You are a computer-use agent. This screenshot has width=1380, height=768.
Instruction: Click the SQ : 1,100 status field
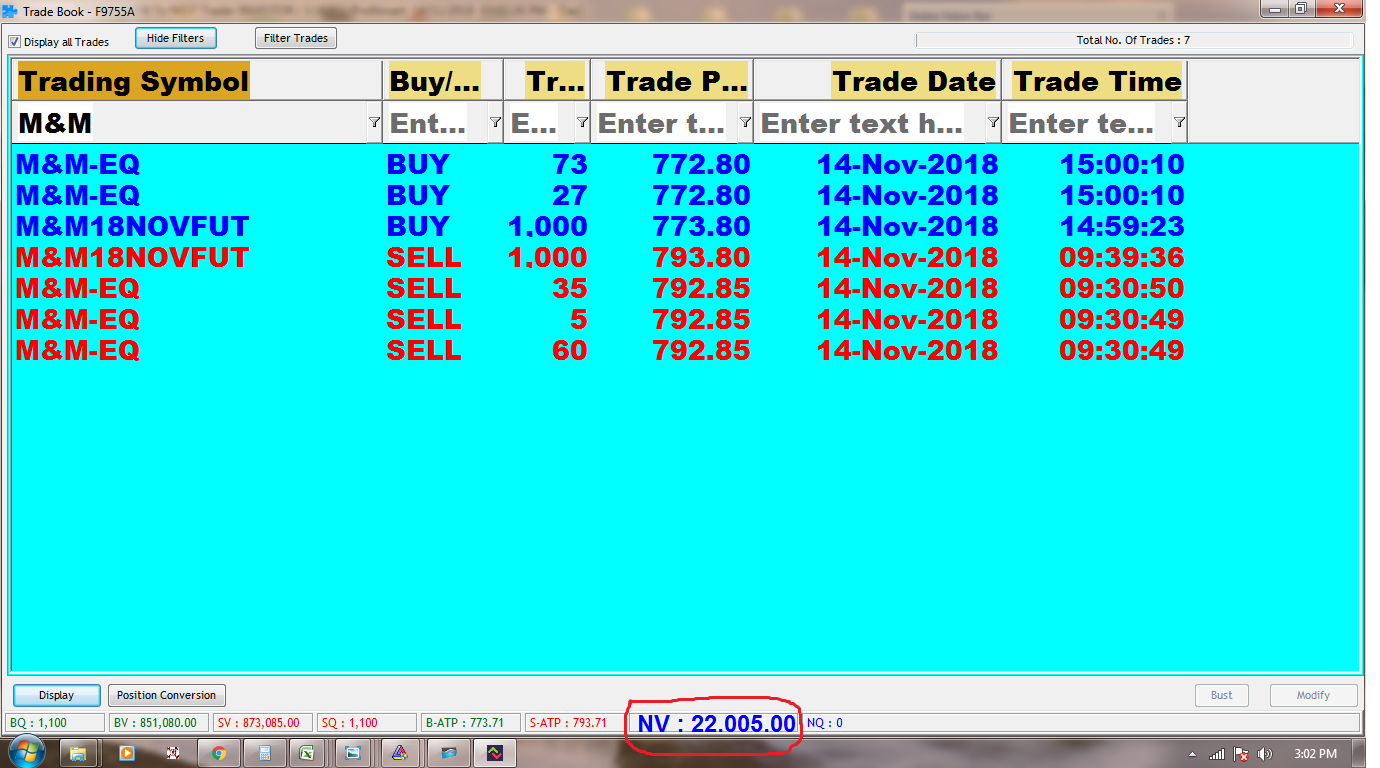coord(367,722)
